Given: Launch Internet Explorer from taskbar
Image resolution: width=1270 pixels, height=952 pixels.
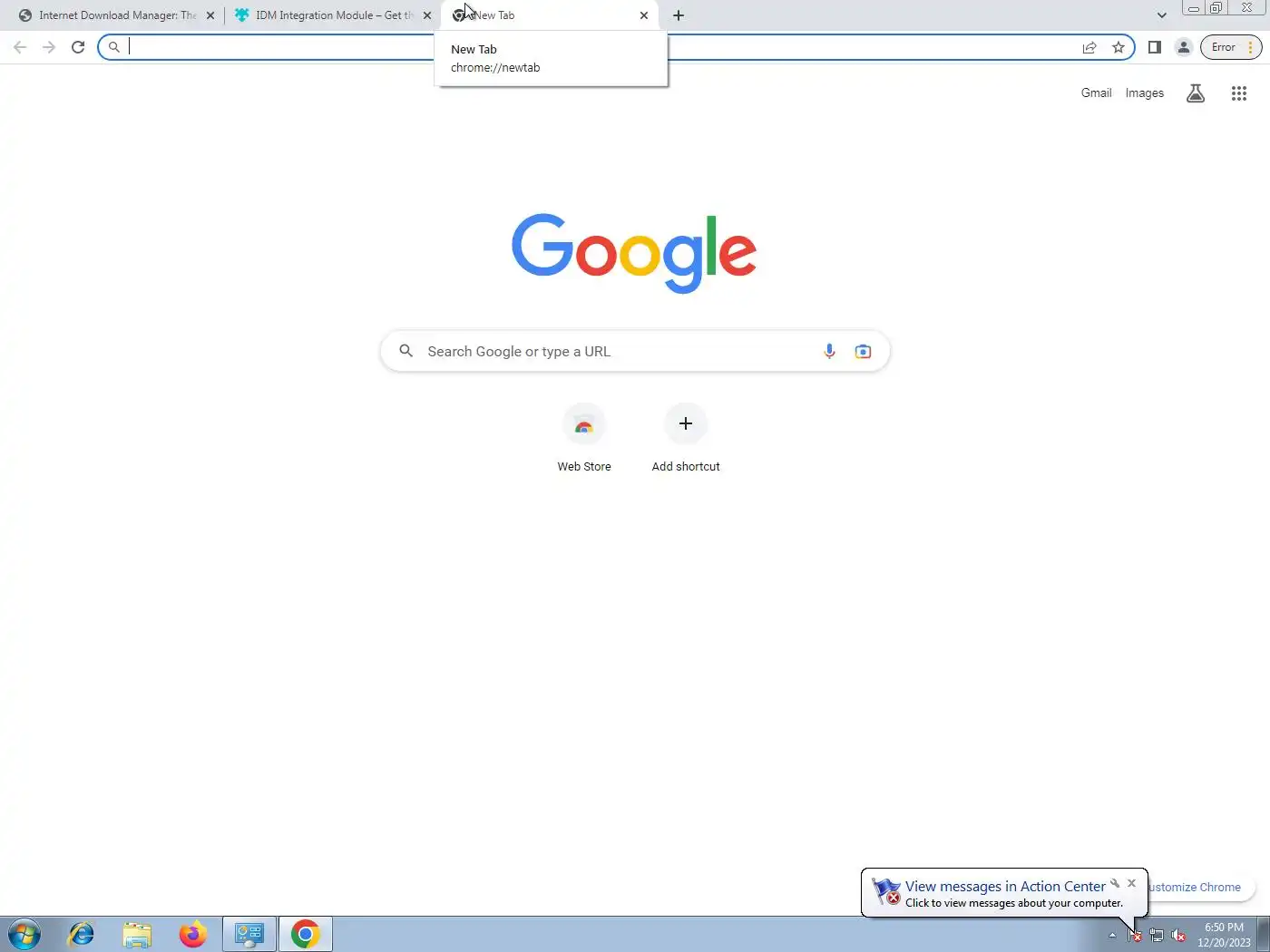Looking at the screenshot, I should point(82,934).
